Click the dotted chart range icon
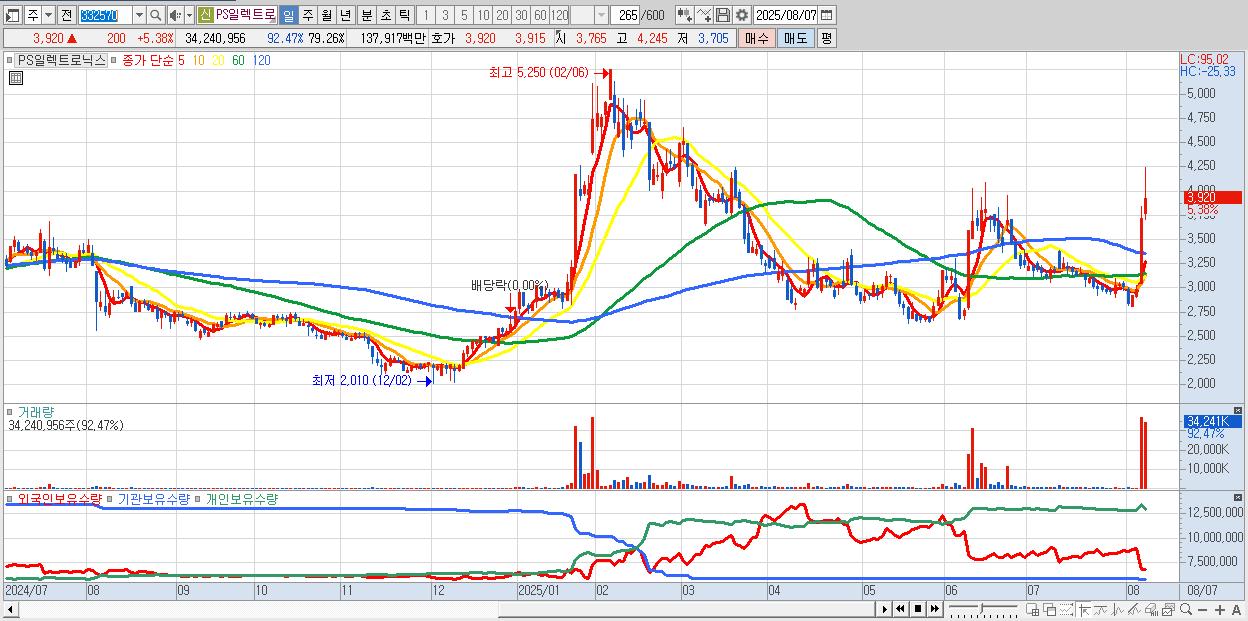The width and height of the screenshot is (1248, 621). point(1066,609)
